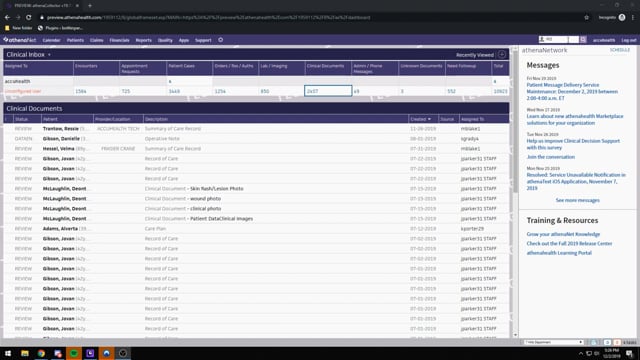Open the Chrome three-dot menu
The width and height of the screenshot is (640, 360).
click(x=633, y=18)
